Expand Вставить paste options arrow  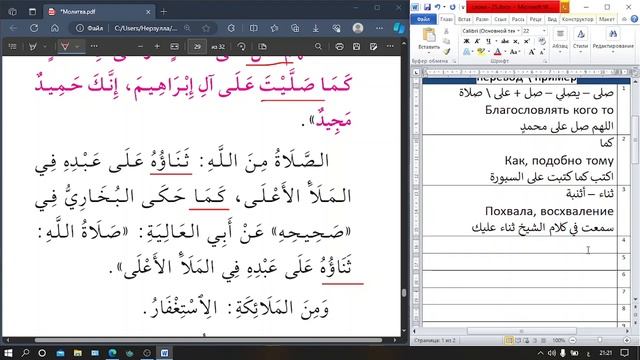(x=429, y=52)
